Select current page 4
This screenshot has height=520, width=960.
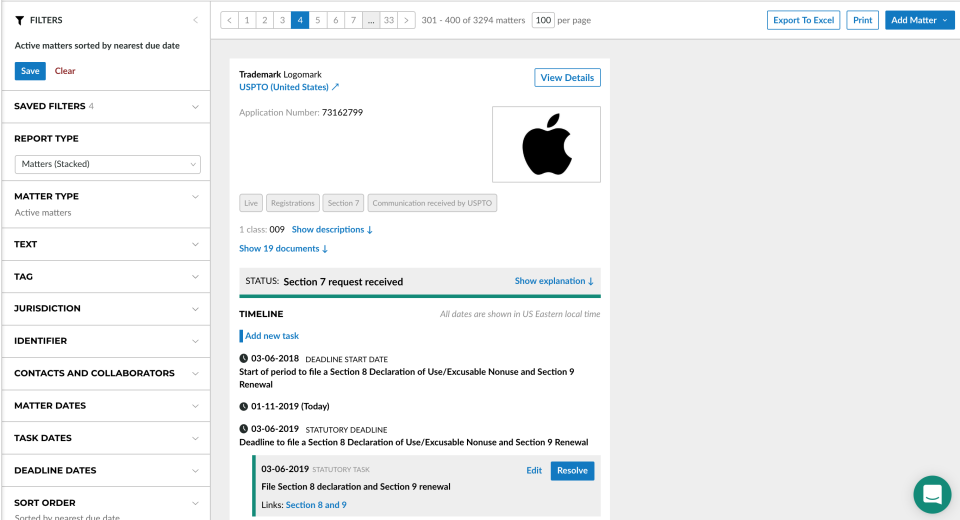[x=300, y=20]
